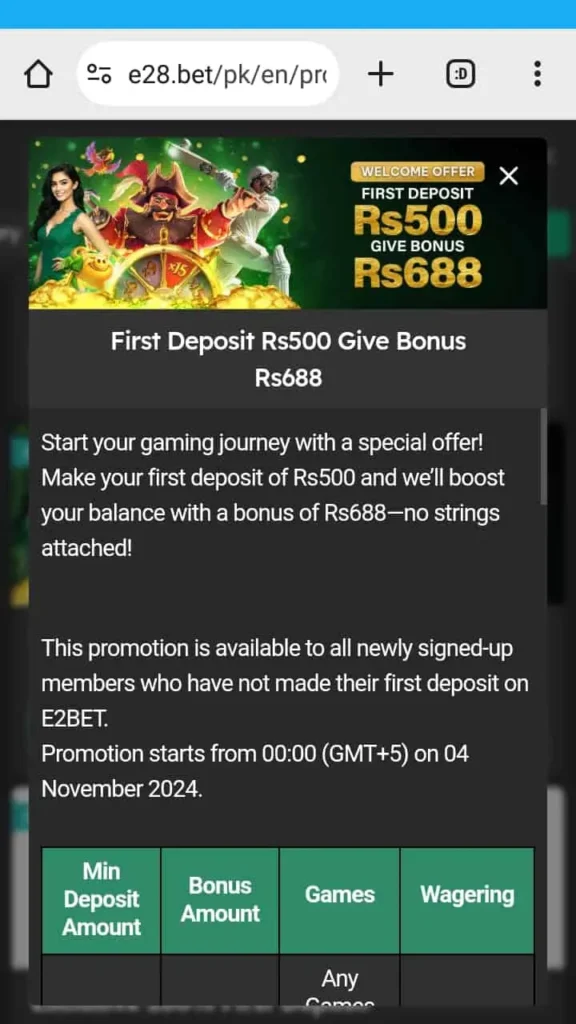Open the browser three-dot menu

click(537, 74)
